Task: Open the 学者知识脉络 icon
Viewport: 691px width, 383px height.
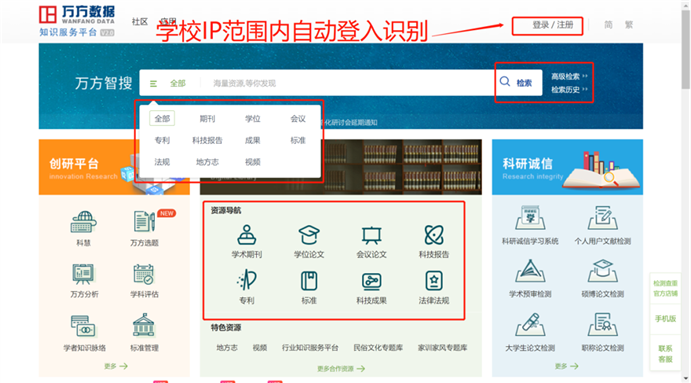Action: 84,327
